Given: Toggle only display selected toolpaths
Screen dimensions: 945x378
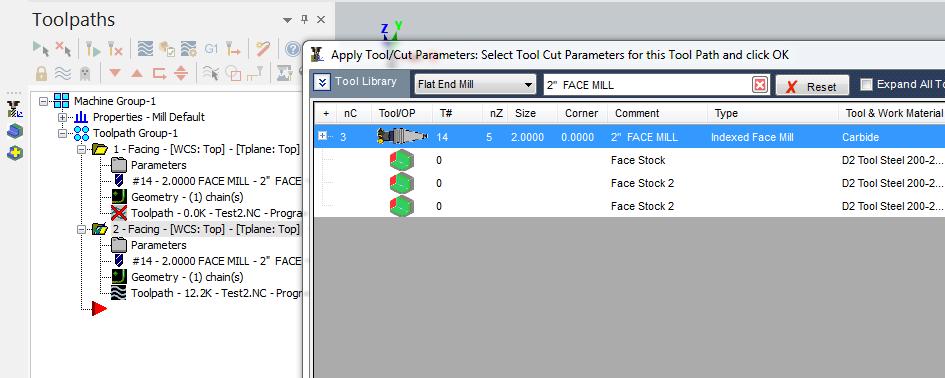Looking at the screenshot, I should click(211, 74).
